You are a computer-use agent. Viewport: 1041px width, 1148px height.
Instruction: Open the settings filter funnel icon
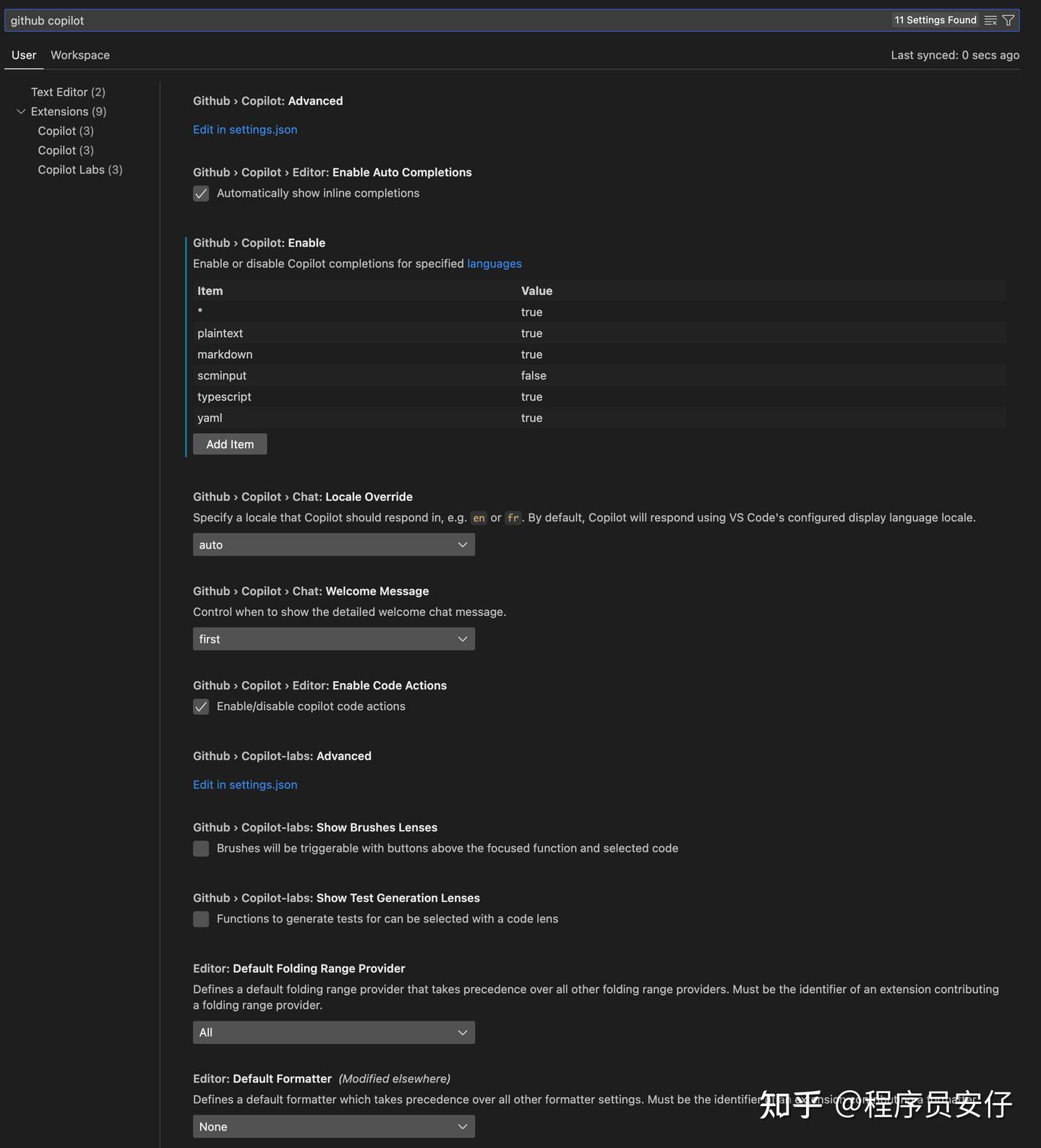click(x=1008, y=20)
